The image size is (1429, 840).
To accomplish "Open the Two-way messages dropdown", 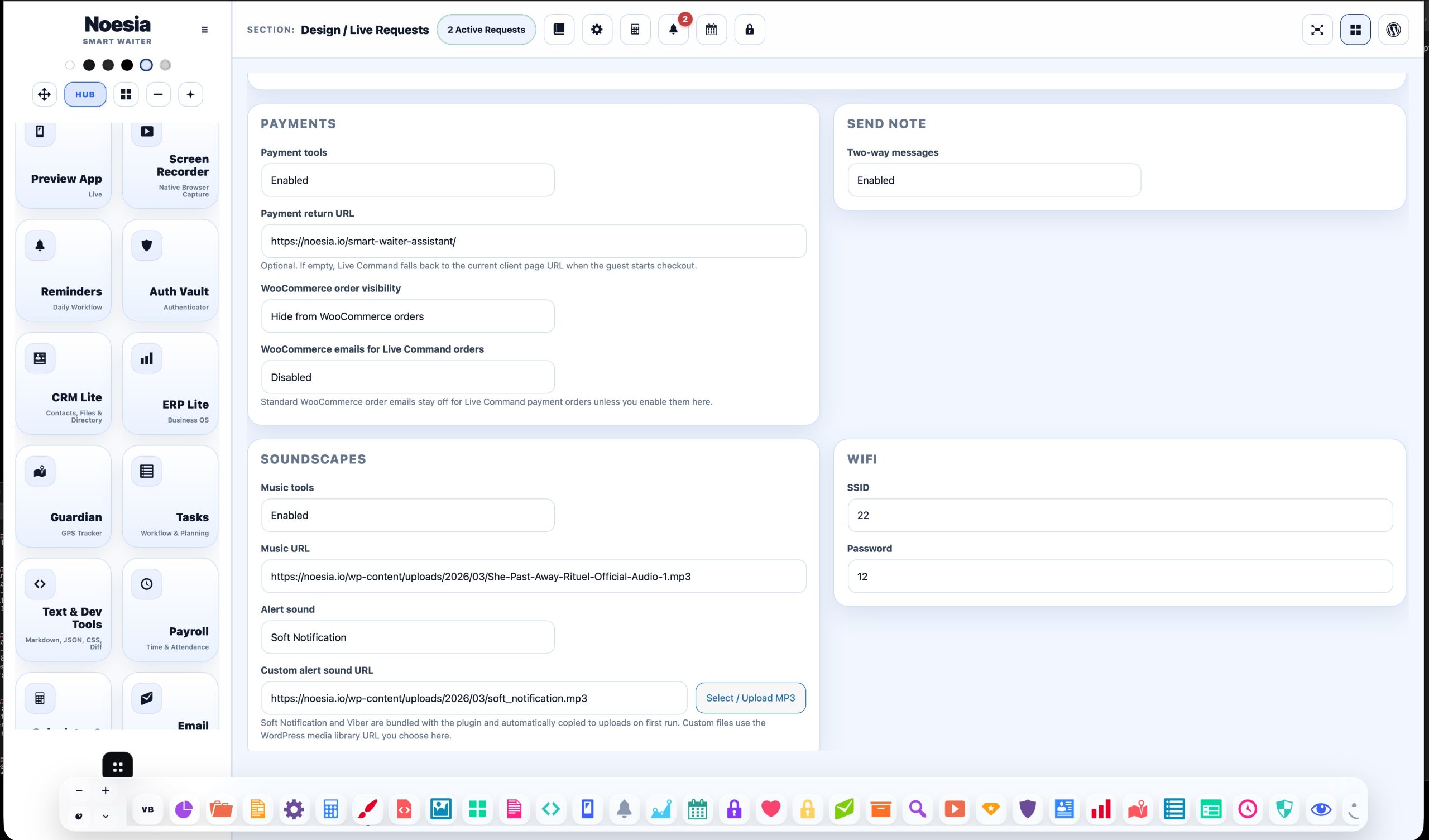I will [994, 180].
